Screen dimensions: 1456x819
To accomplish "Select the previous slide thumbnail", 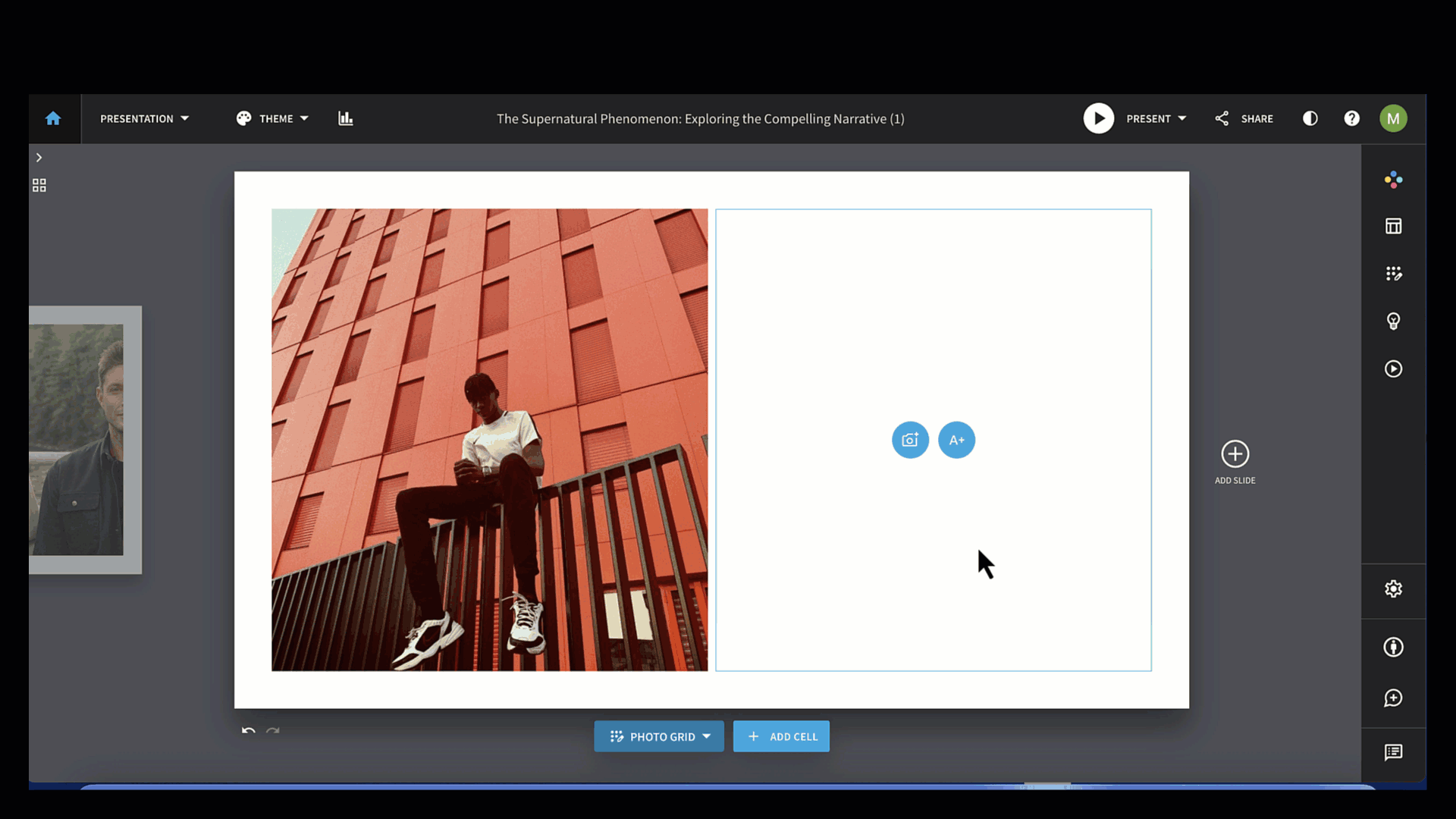I will (85, 440).
